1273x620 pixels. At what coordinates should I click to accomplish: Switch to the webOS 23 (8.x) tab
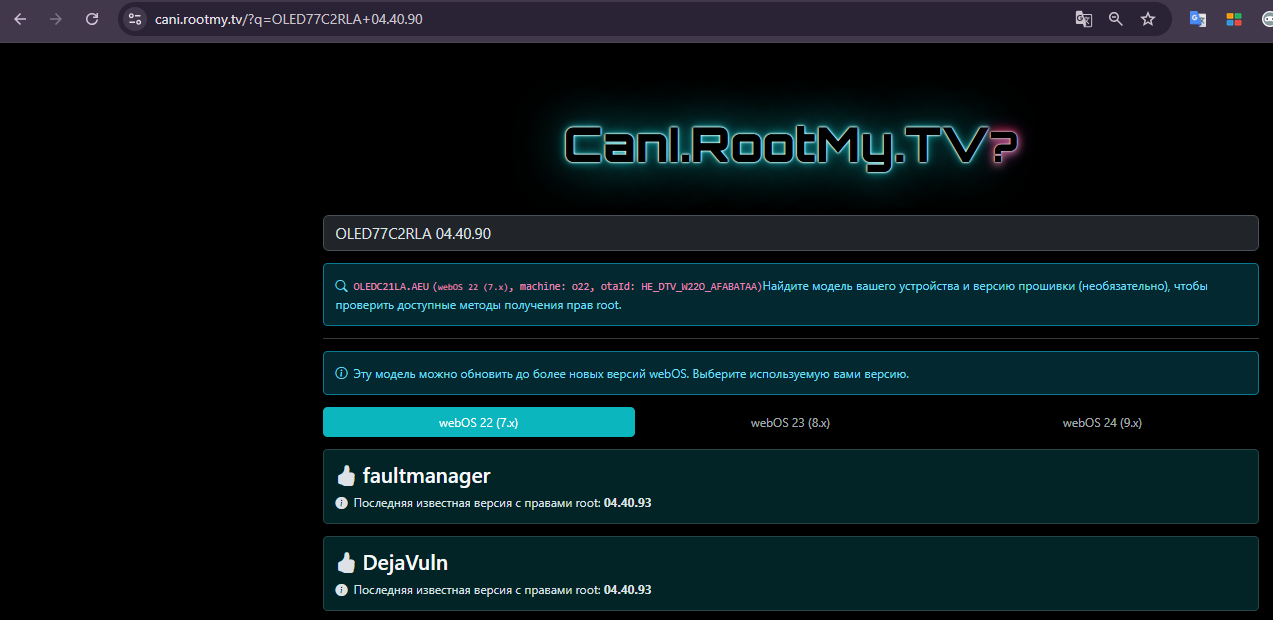[790, 422]
